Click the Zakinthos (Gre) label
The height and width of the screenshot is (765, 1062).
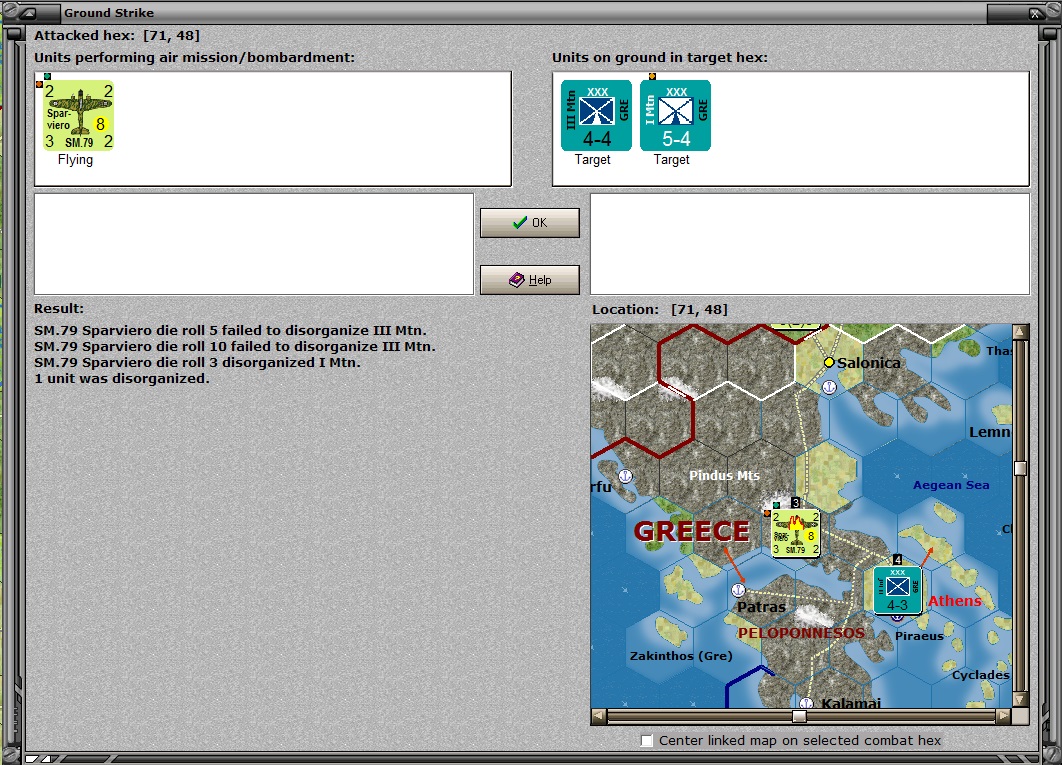click(x=681, y=656)
